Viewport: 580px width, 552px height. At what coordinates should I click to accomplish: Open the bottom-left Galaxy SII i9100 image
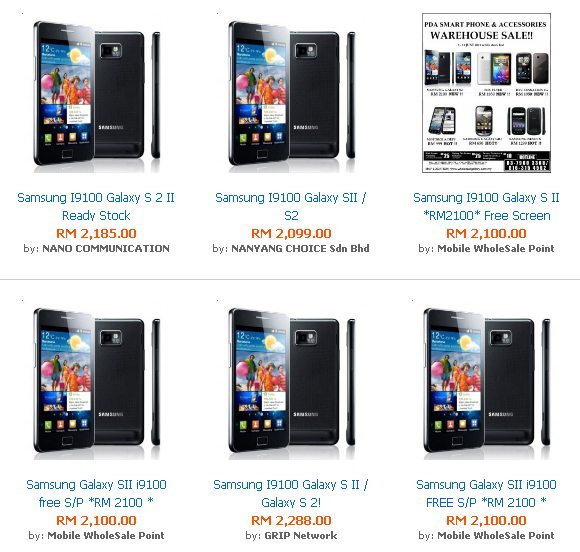click(x=97, y=383)
